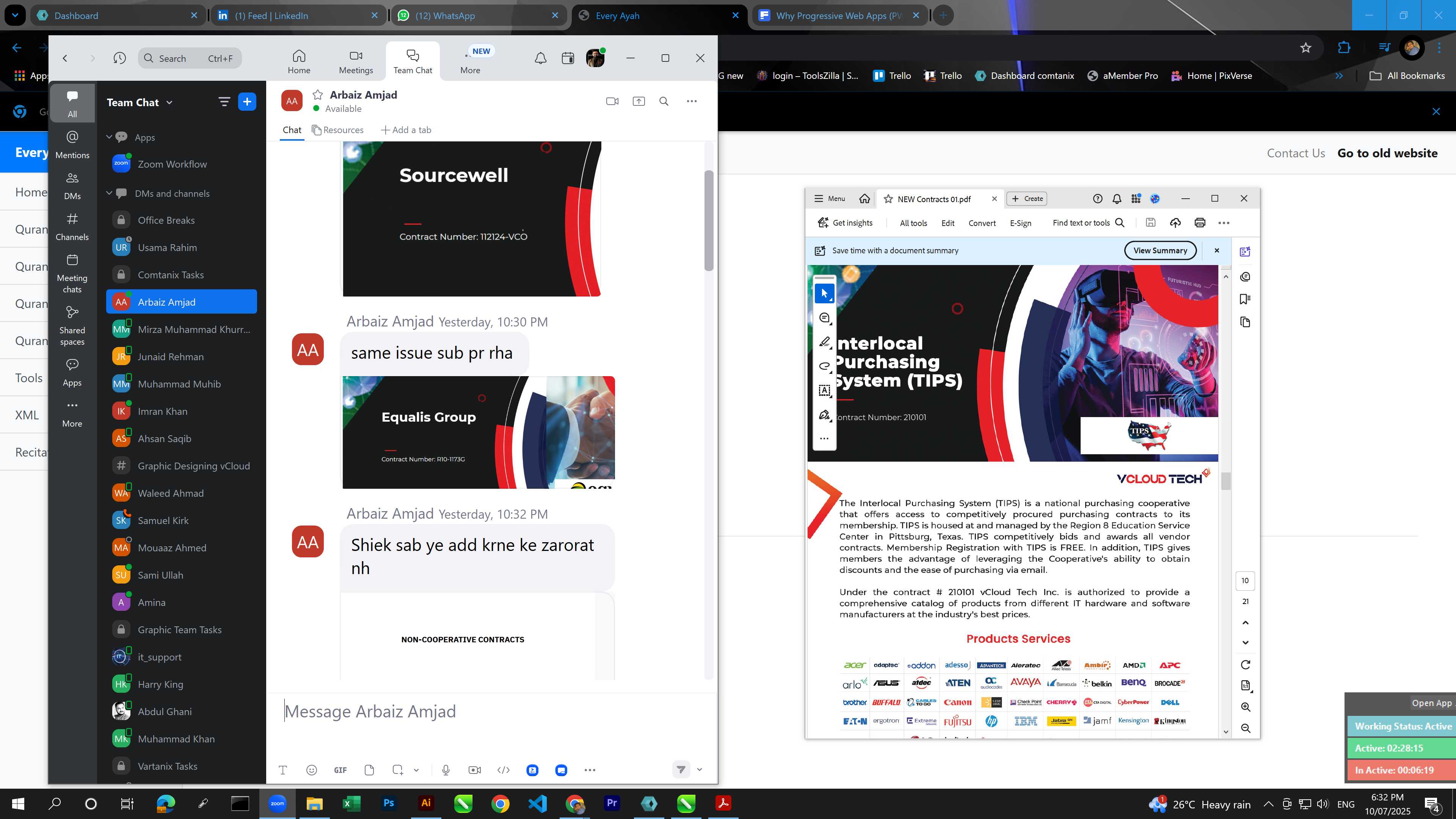The height and width of the screenshot is (819, 1456).
Task: Expand the screenshot options dropdown arrow
Action: [x=416, y=770]
